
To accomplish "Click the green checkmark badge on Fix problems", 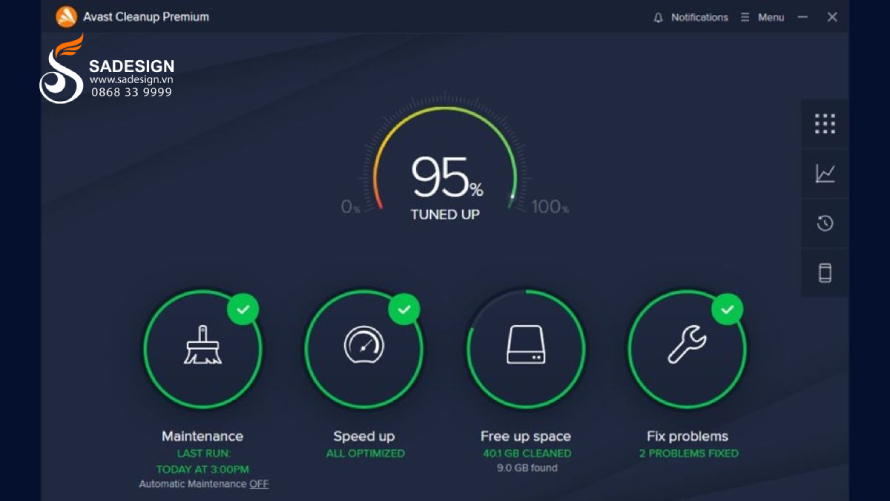I will pyautogui.click(x=727, y=309).
